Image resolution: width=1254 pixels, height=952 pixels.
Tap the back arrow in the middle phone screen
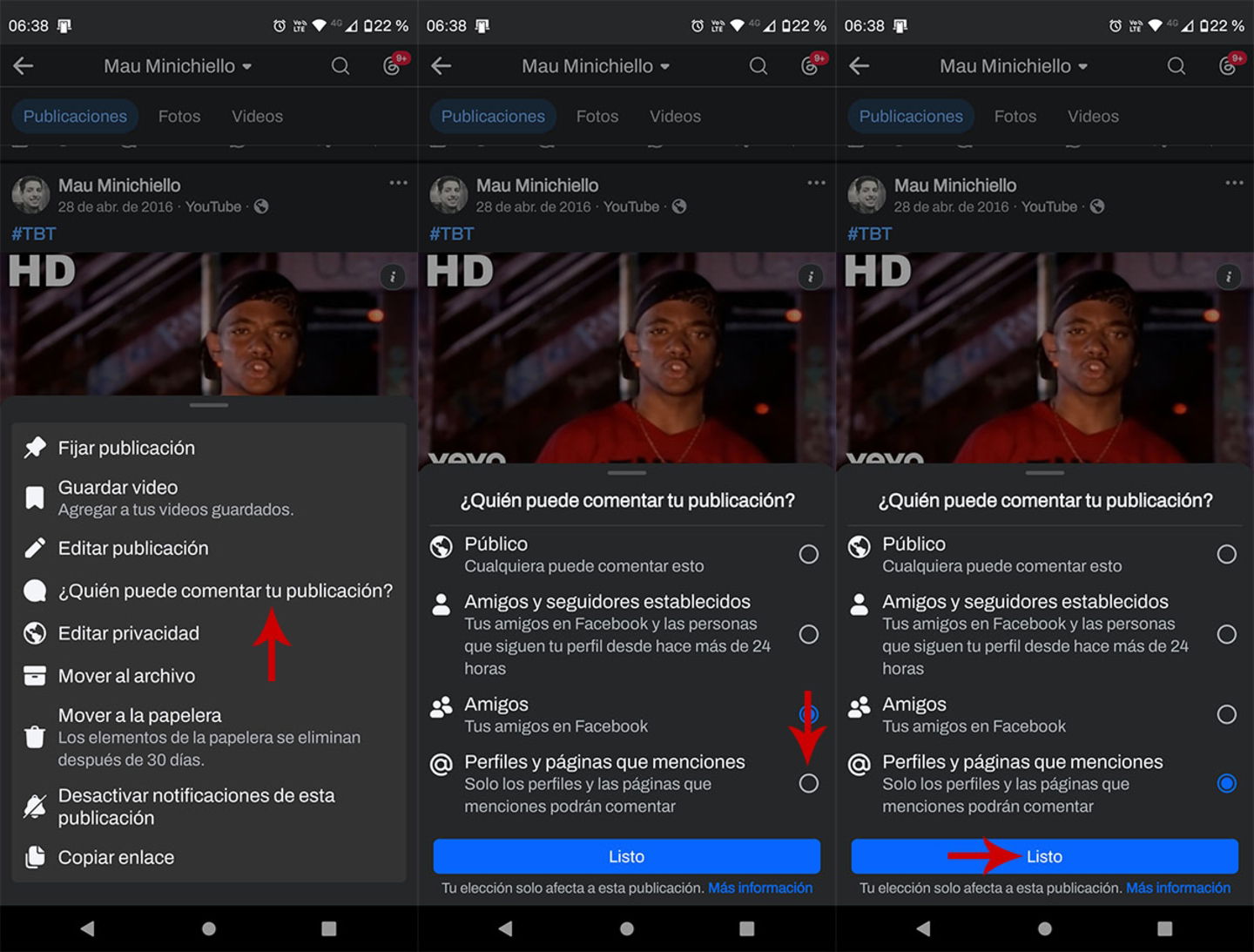[442, 65]
